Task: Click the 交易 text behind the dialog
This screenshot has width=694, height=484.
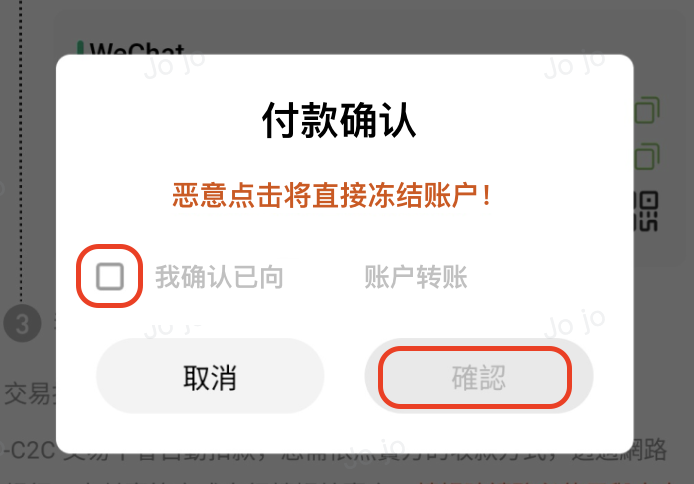Action: pyautogui.click(x=27, y=393)
